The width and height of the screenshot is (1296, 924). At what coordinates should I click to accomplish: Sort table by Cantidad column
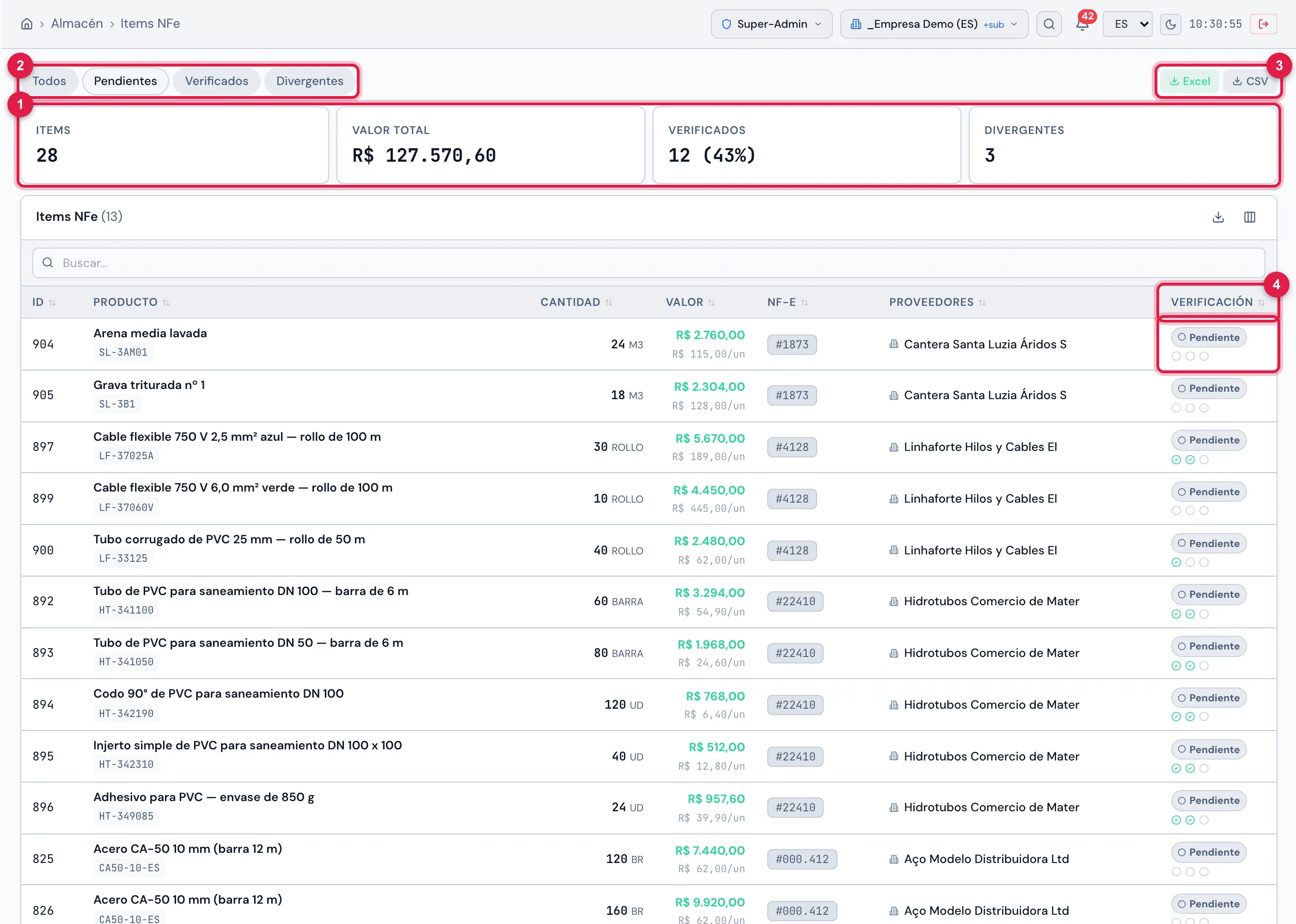tap(576, 302)
